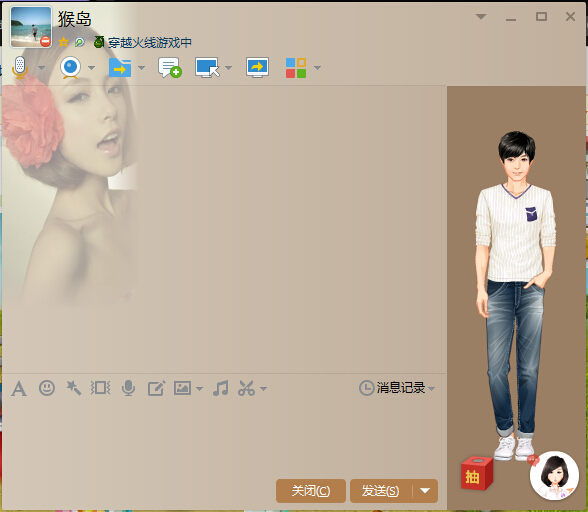This screenshot has width=588, height=512.
Task: Click the 发送(S) send button
Action: (381, 491)
